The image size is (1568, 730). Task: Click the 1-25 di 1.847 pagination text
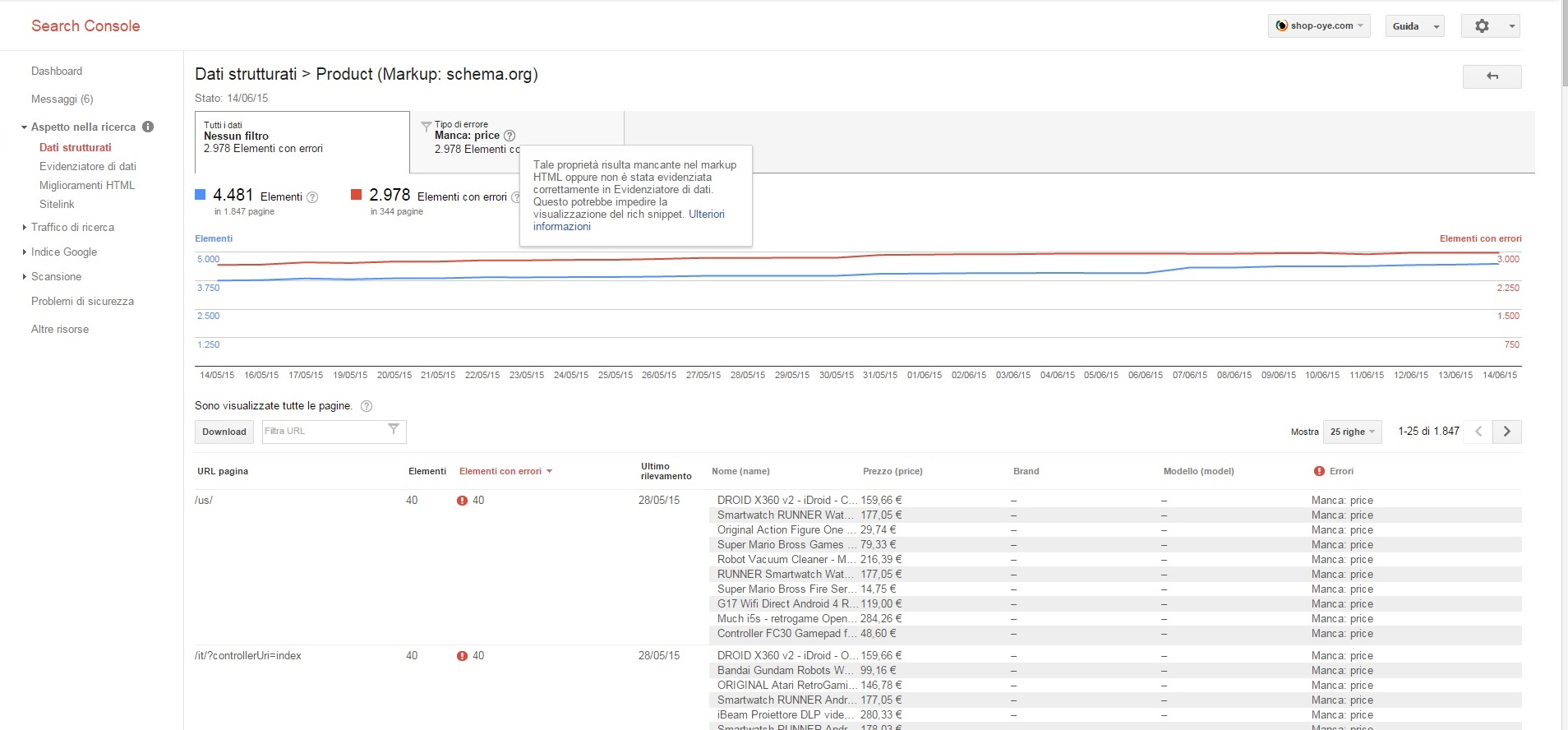pyautogui.click(x=1429, y=432)
